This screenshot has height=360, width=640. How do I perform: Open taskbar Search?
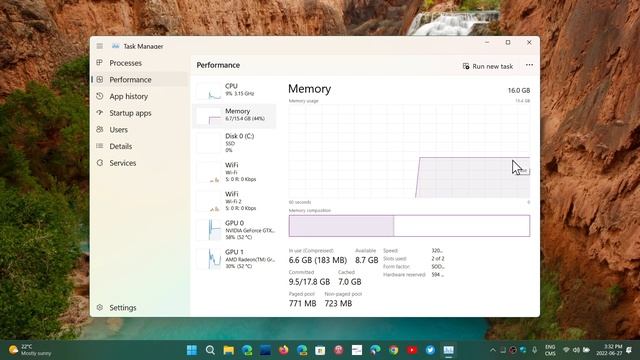(210, 350)
